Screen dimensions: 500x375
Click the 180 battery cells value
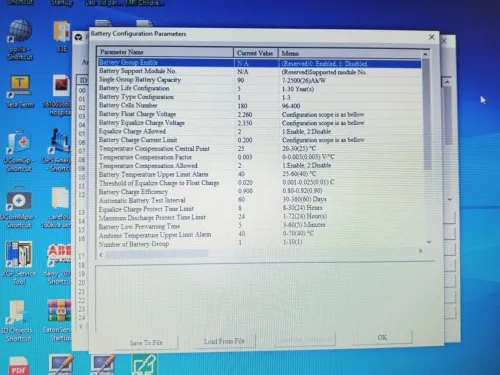[242, 106]
